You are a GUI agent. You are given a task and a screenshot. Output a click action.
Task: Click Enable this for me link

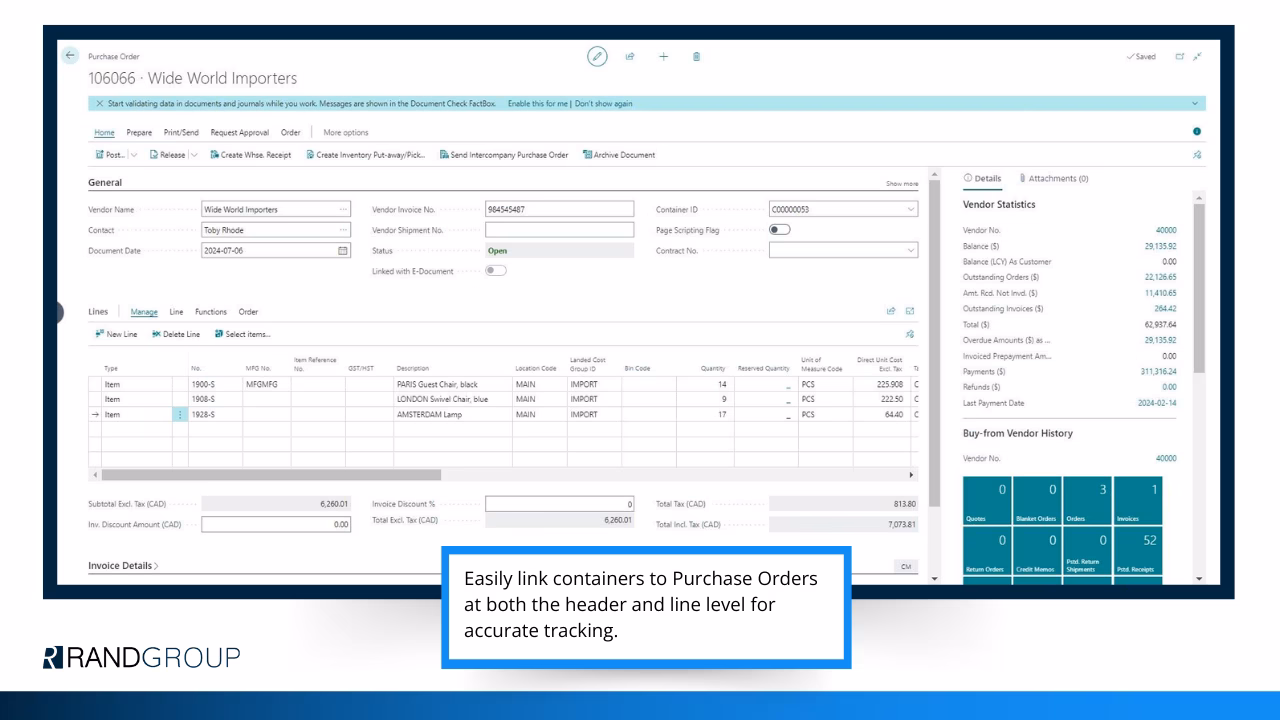539,104
